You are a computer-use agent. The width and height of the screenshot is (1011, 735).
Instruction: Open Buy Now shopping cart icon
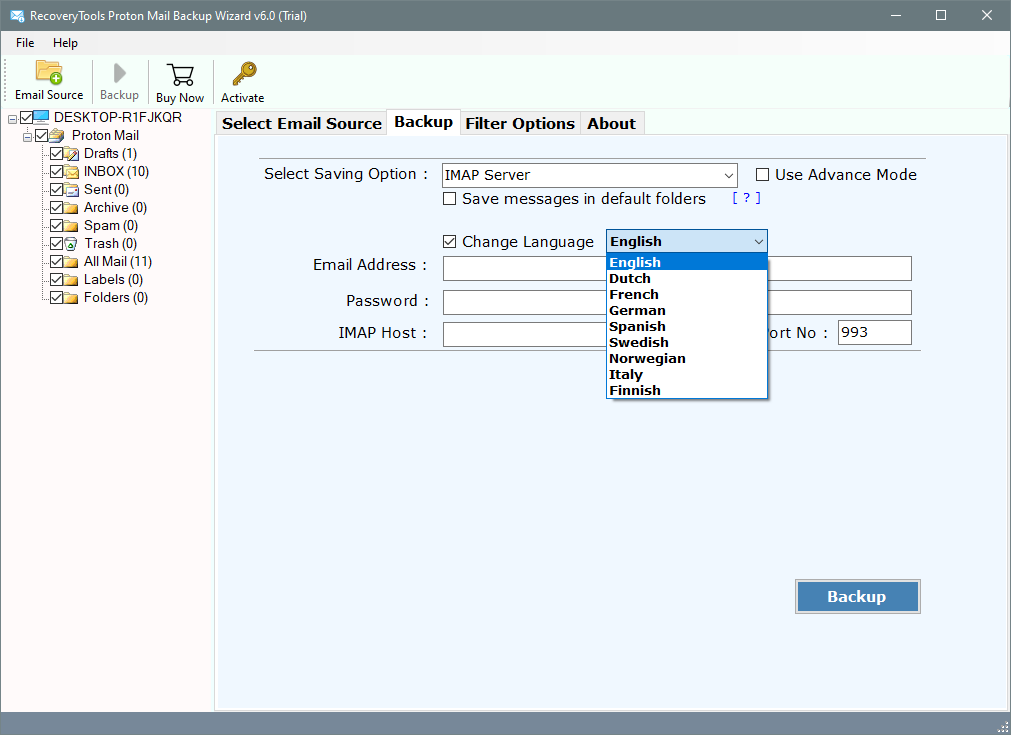coord(180,75)
